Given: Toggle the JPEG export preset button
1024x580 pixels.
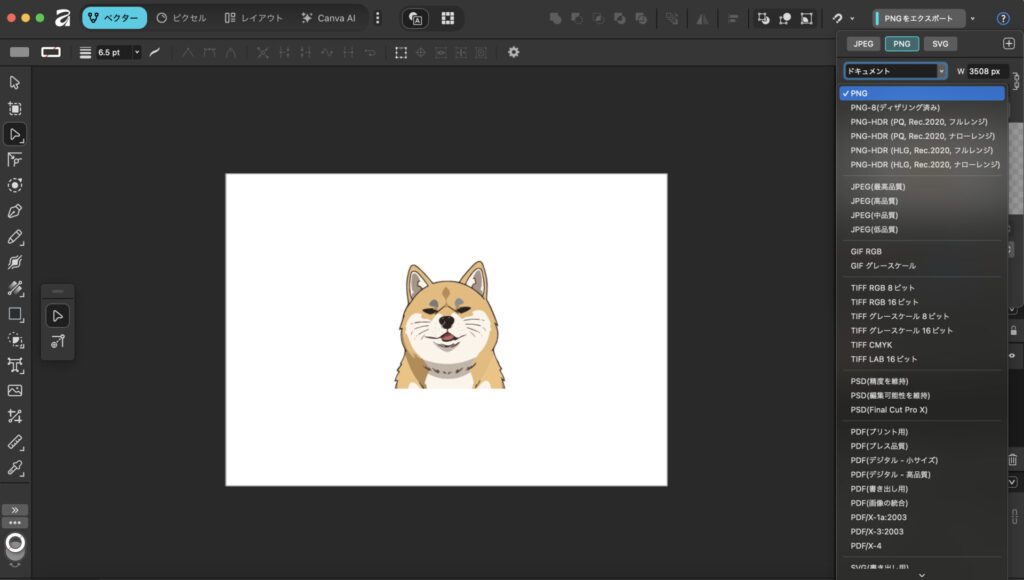Looking at the screenshot, I should pos(863,44).
